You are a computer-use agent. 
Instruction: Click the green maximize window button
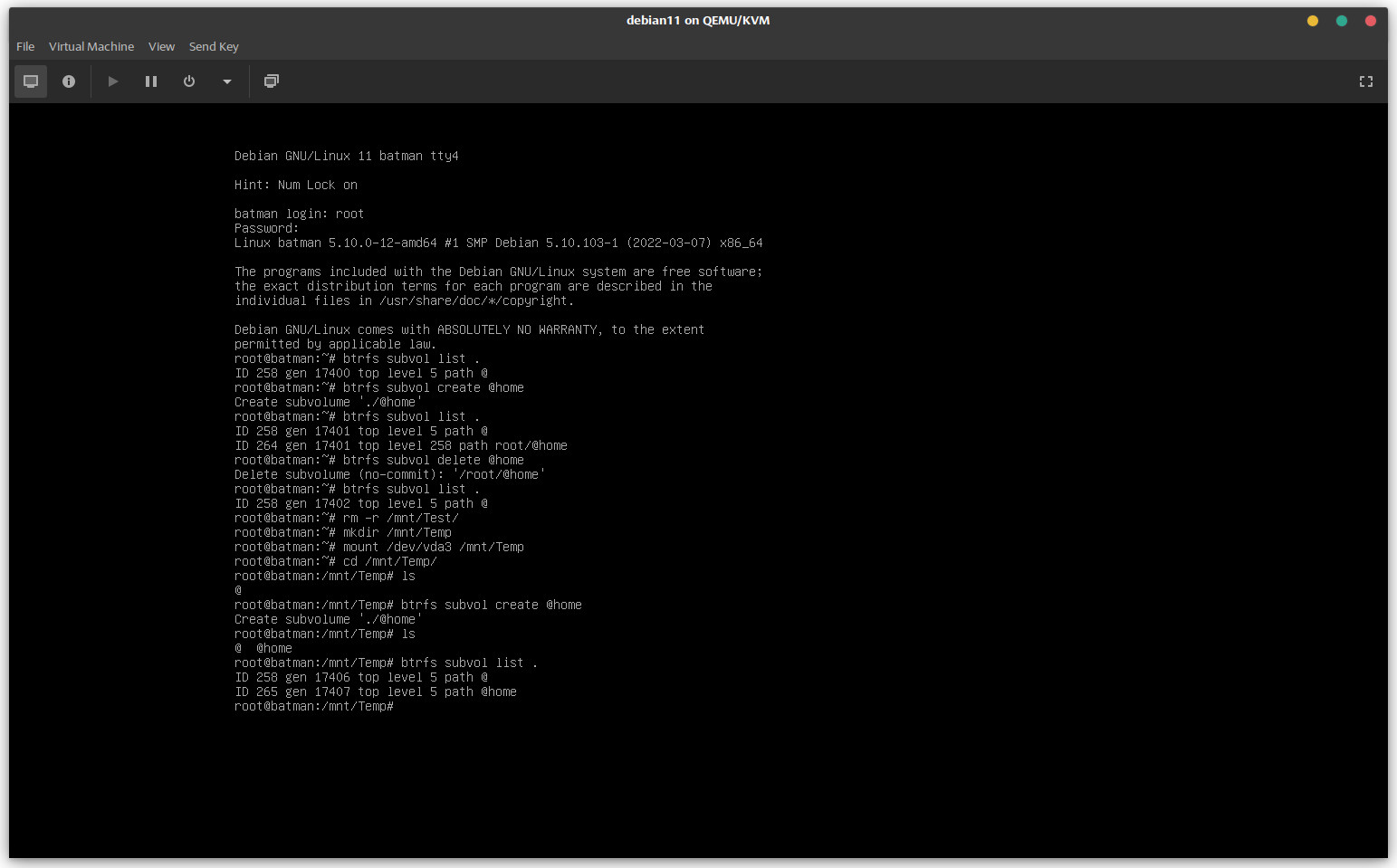click(x=1341, y=21)
